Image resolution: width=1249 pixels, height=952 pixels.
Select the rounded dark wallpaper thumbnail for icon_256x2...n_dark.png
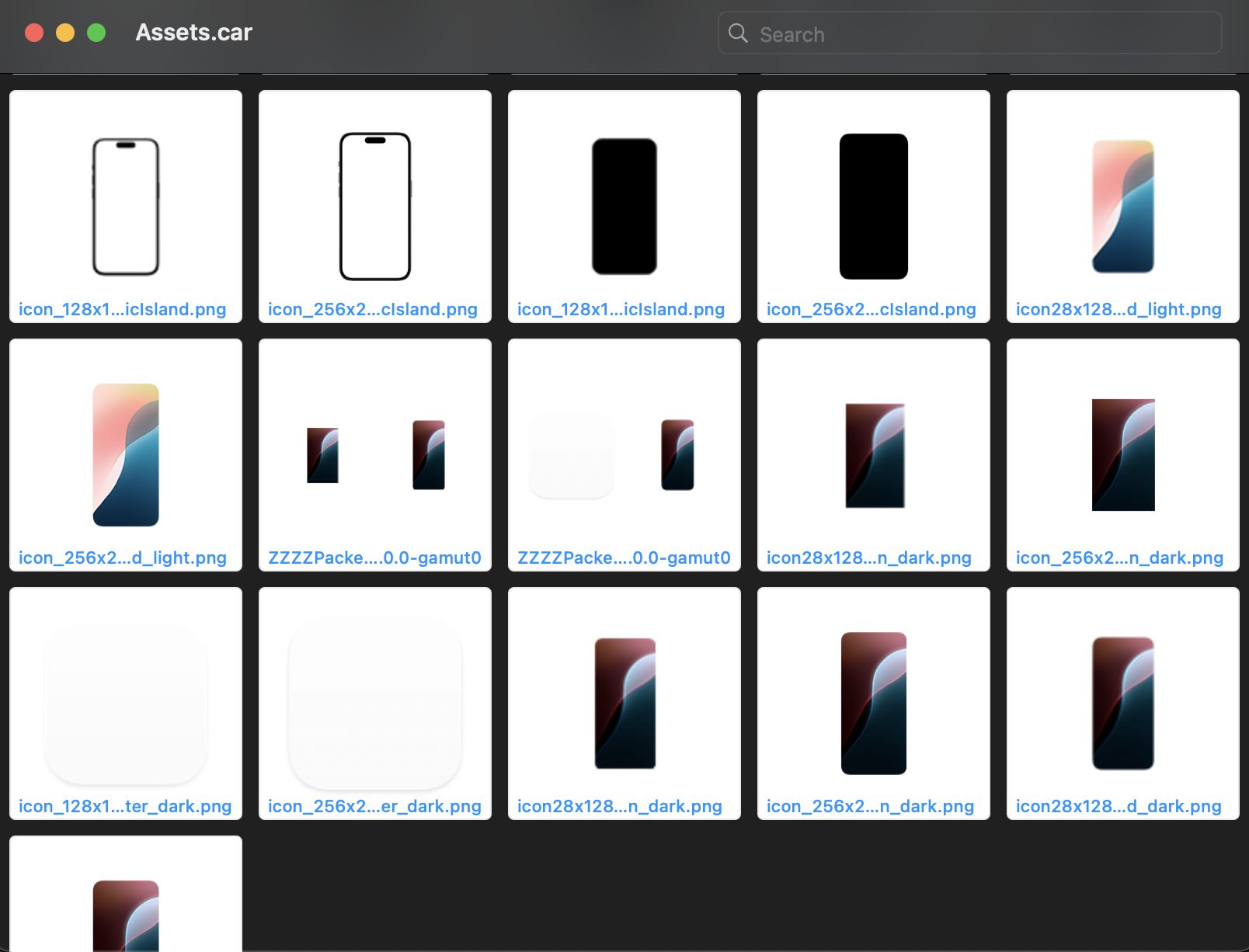[x=874, y=704]
